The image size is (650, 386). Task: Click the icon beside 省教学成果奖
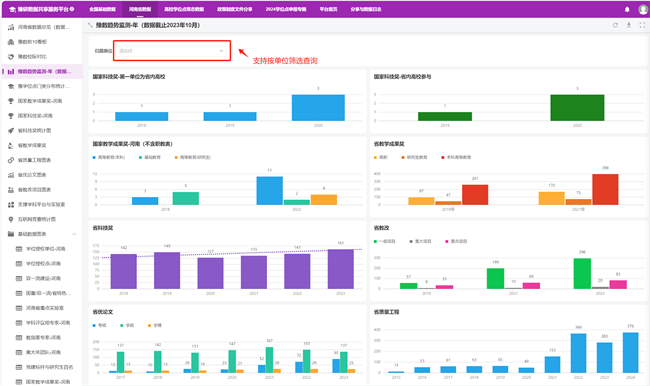[x=11, y=146]
